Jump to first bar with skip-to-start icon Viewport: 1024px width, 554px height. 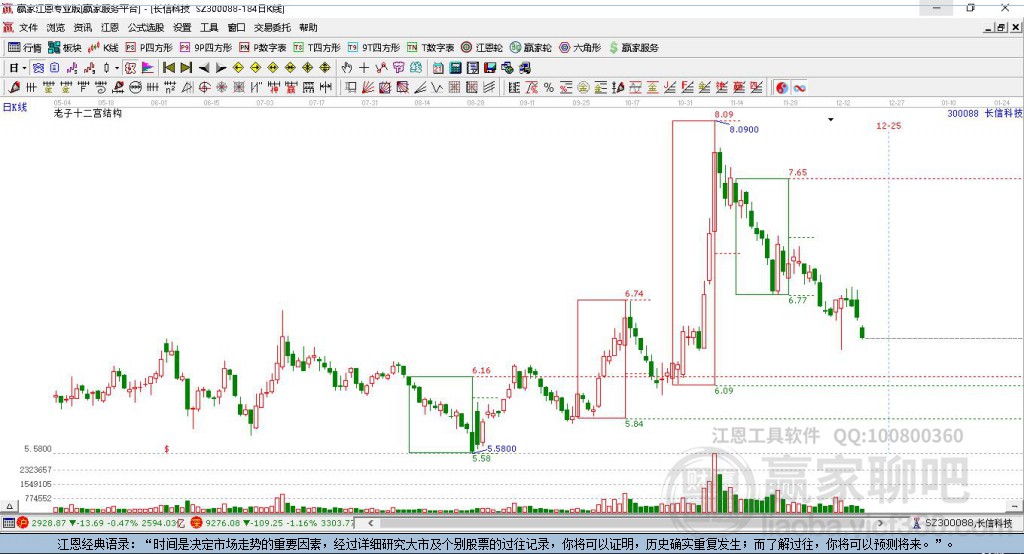pyautogui.click(x=168, y=68)
